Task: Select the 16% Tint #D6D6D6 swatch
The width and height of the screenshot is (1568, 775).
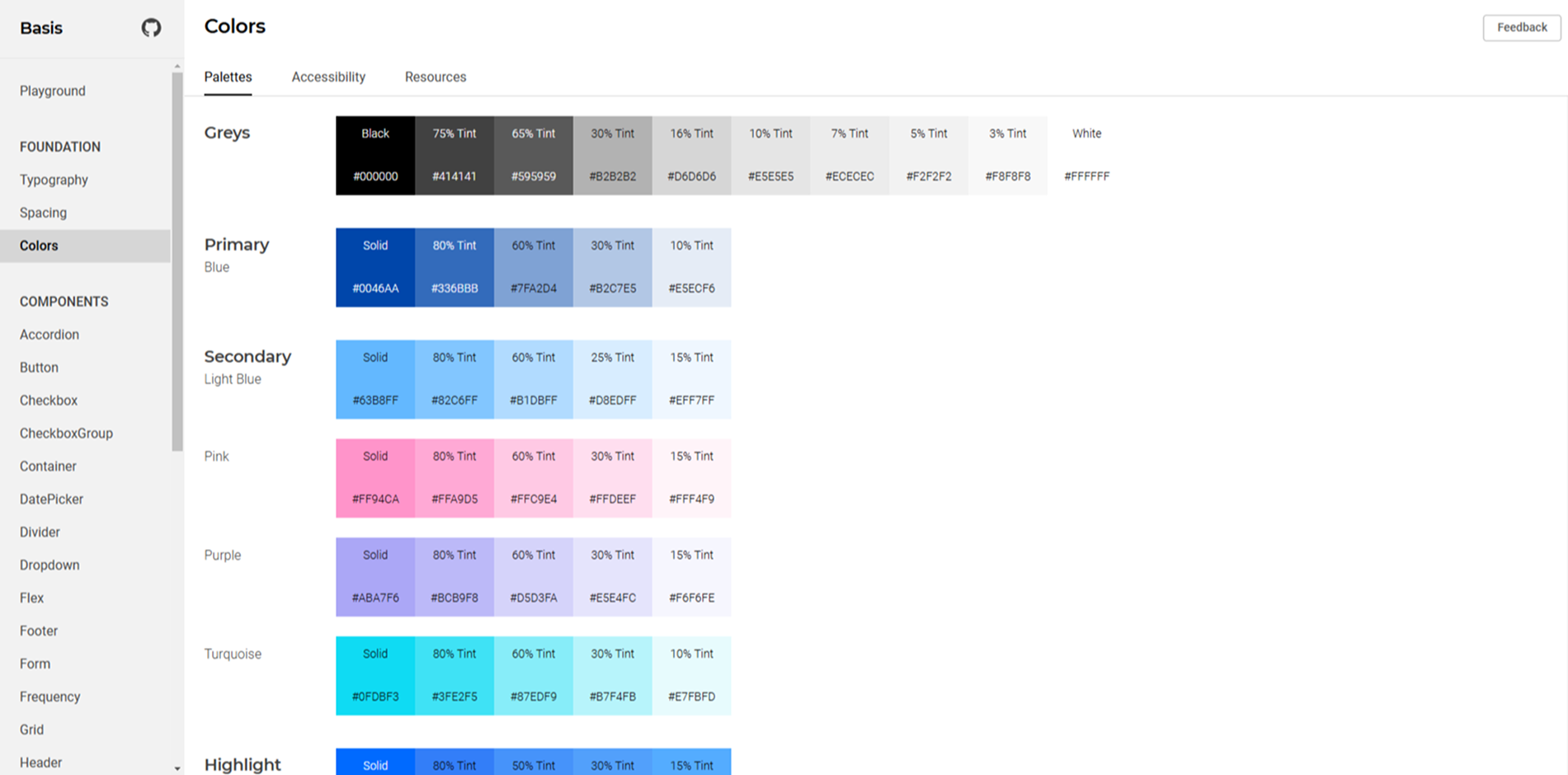Action: (692, 156)
